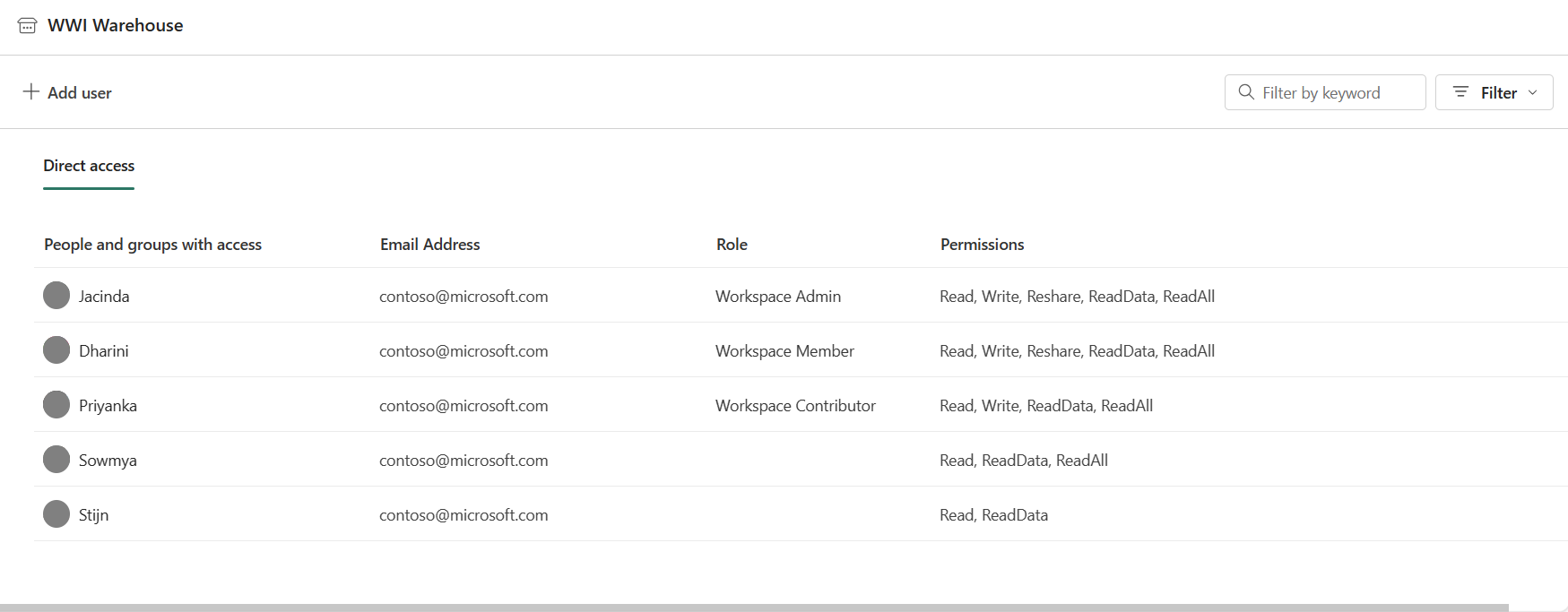Image resolution: width=1568 pixels, height=612 pixels.
Task: Click the search magnifier icon
Action: pyautogui.click(x=1246, y=92)
